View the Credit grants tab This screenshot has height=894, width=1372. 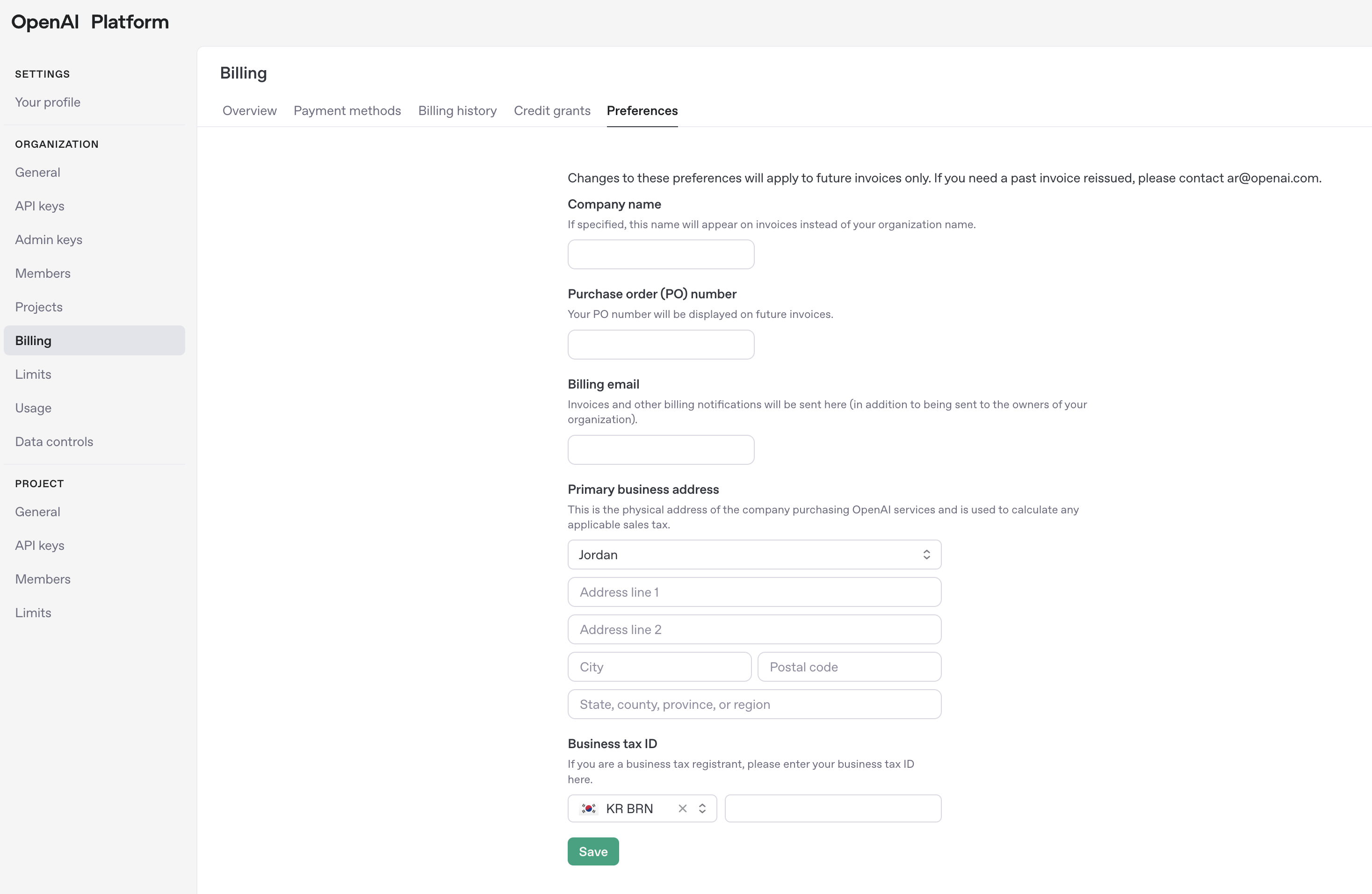click(552, 111)
